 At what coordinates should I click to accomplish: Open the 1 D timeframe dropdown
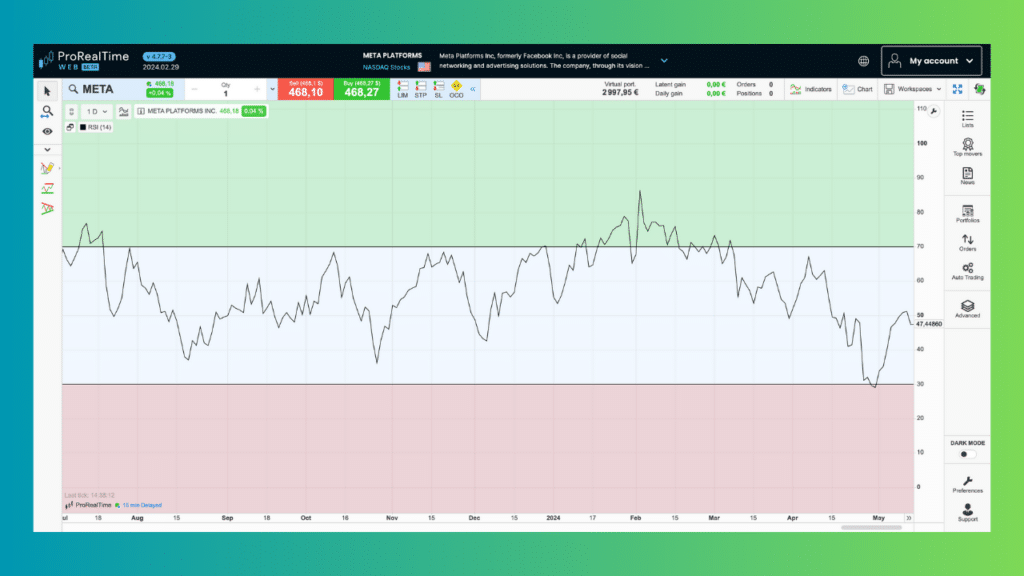[x=97, y=111]
